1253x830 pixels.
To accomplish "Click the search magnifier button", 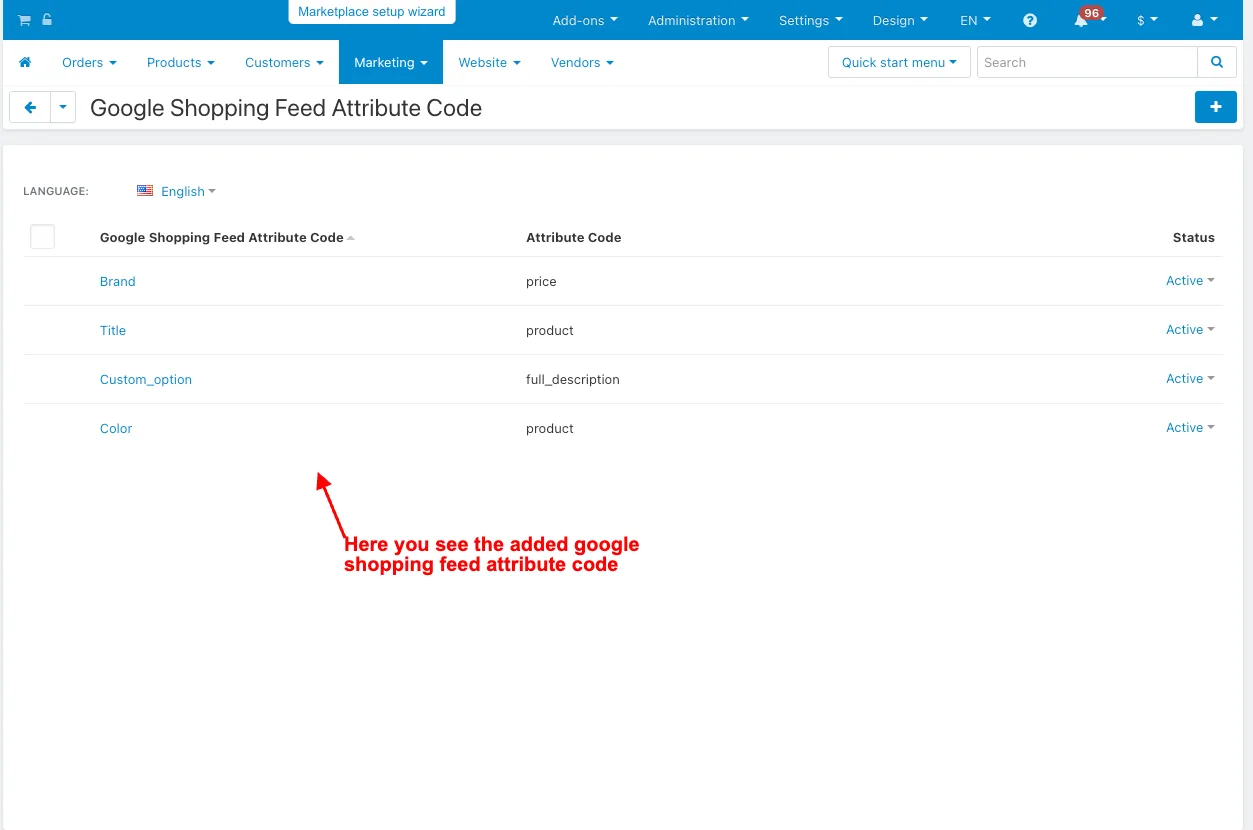I will tap(1217, 62).
